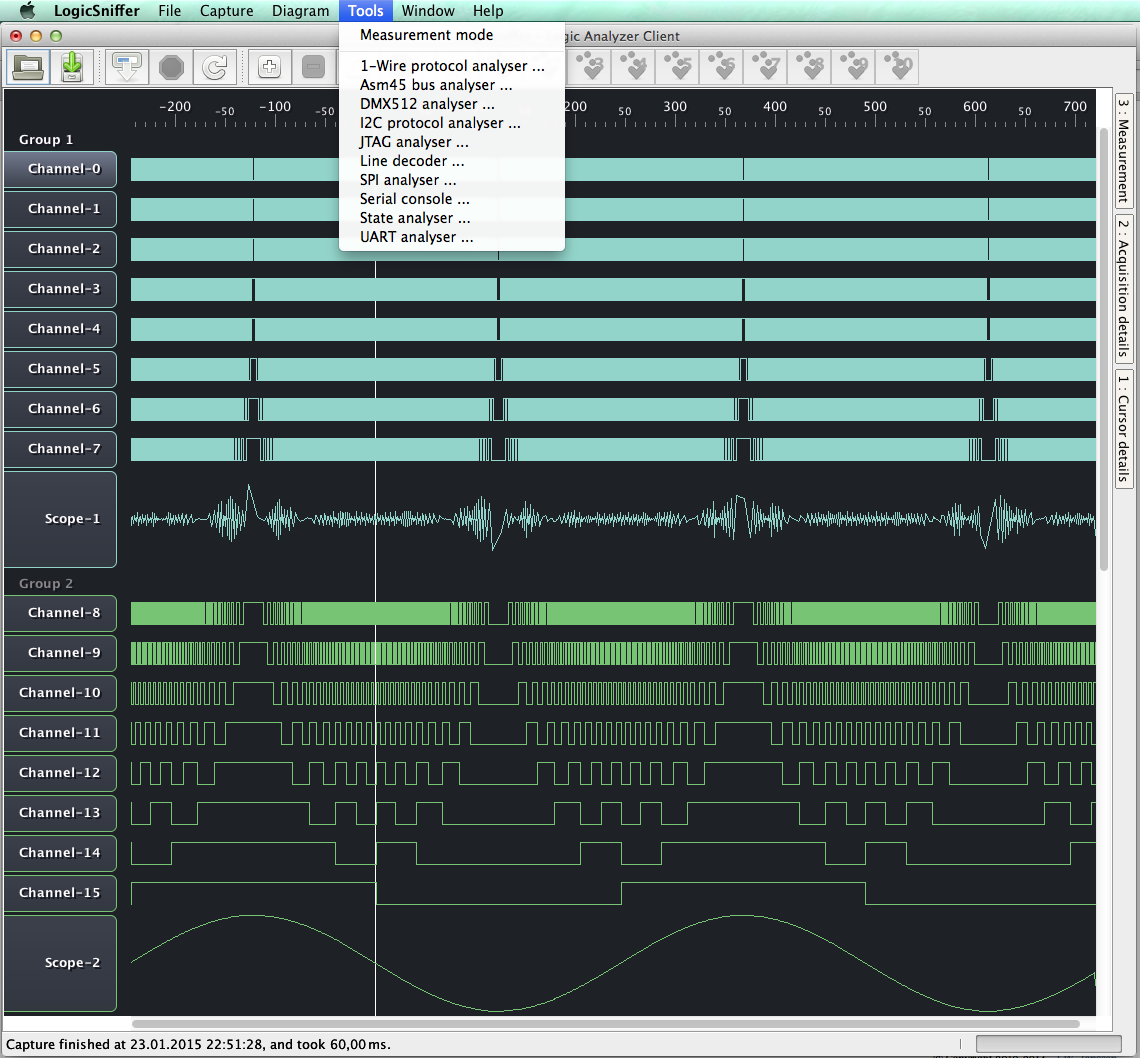Image resolution: width=1140 pixels, height=1058 pixels.
Task: Expand the Measurement side panel tab
Action: click(x=1123, y=150)
